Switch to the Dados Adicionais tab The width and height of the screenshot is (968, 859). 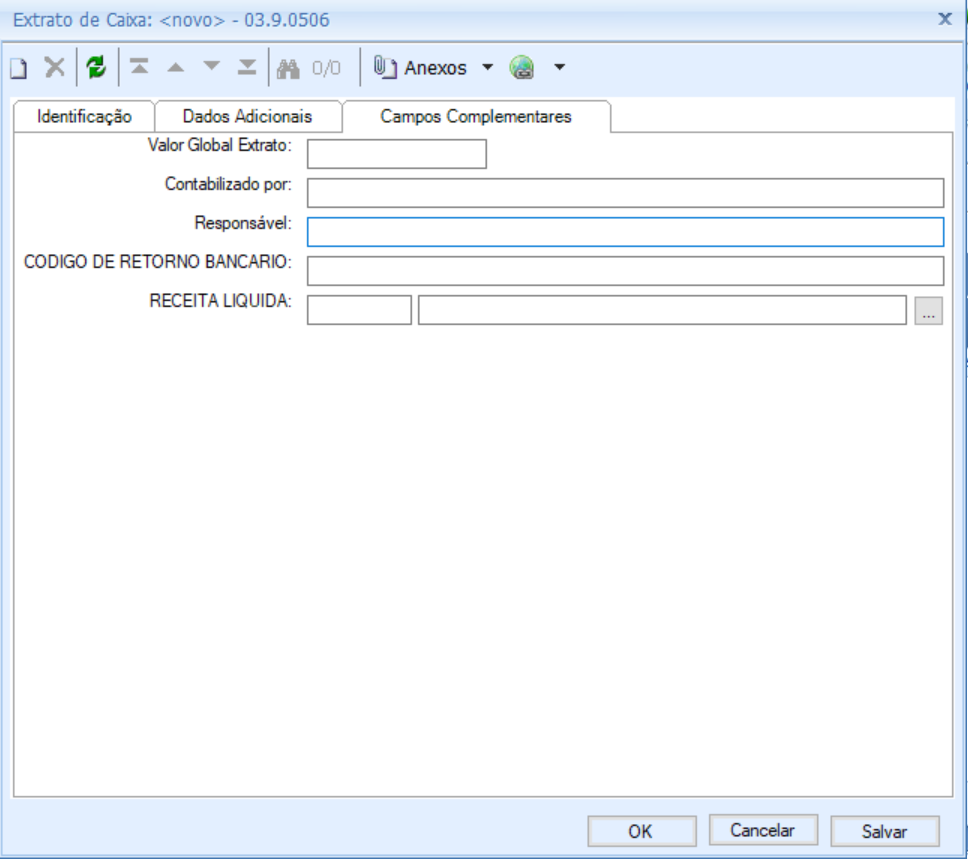(x=248, y=117)
